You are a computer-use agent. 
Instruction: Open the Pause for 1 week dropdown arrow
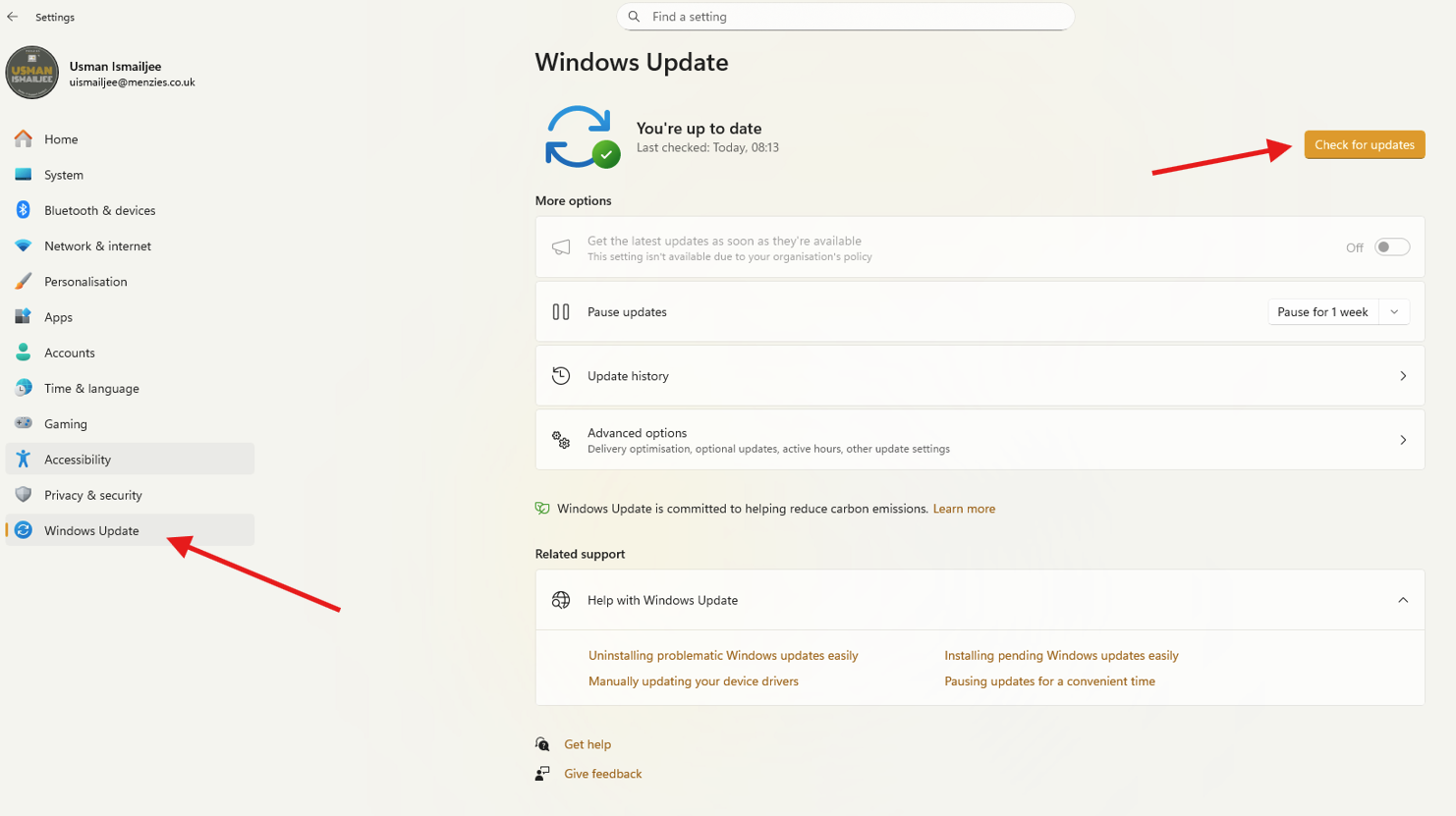[x=1394, y=312]
